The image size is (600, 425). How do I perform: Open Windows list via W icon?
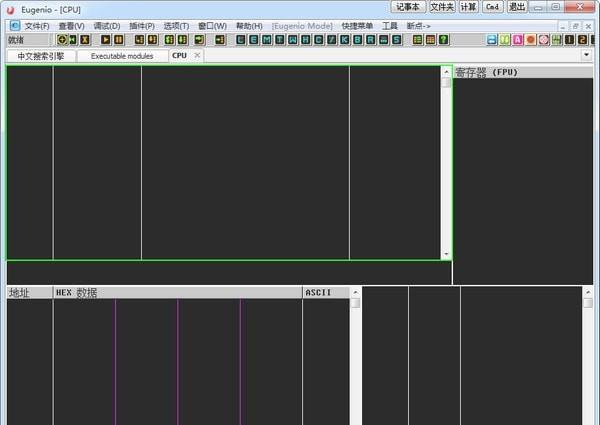293,39
